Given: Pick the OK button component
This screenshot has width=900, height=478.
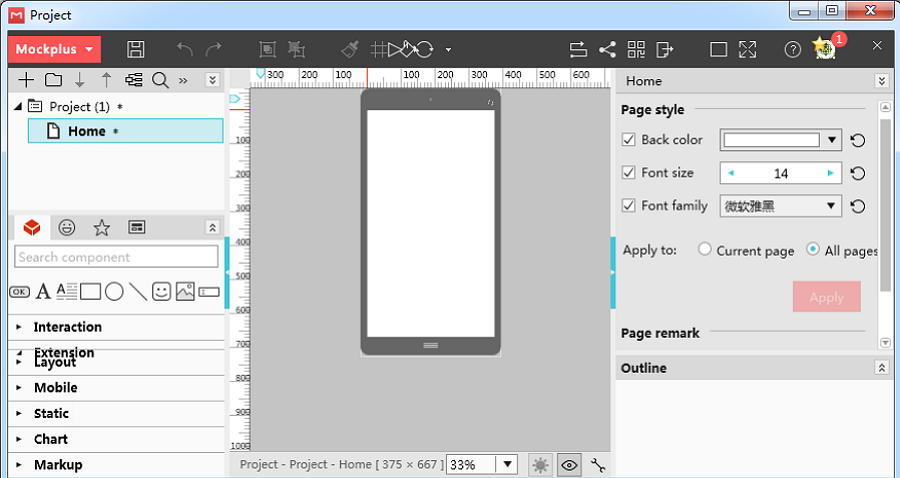Looking at the screenshot, I should pos(19,292).
